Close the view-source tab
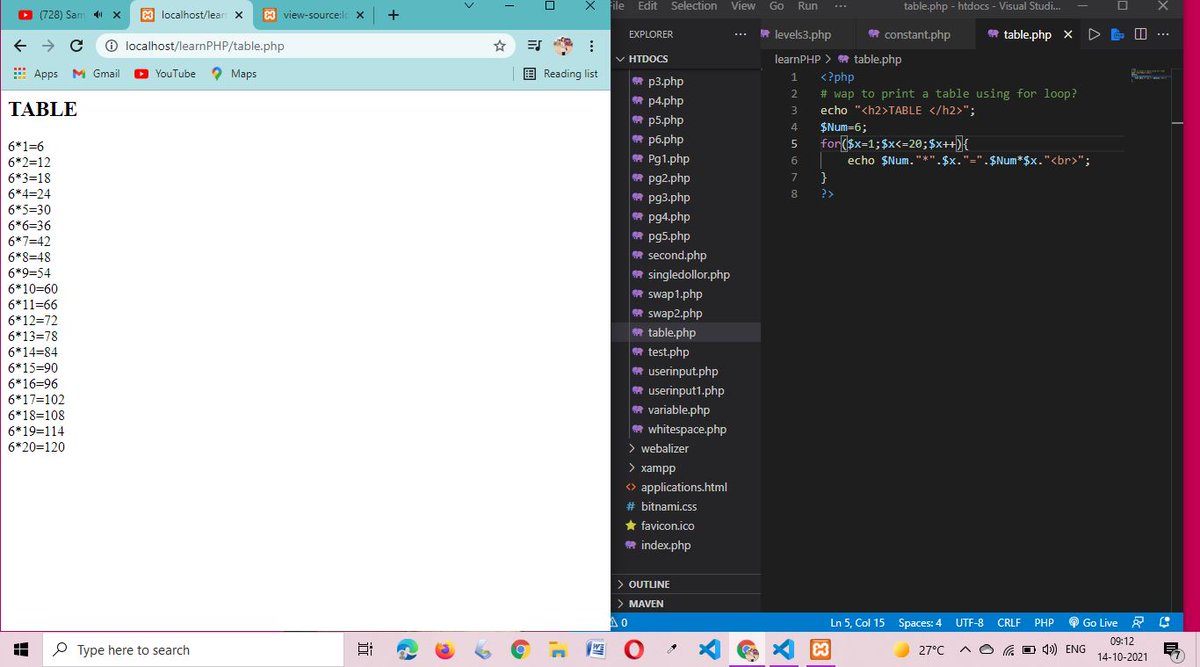1200x667 pixels. [362, 16]
